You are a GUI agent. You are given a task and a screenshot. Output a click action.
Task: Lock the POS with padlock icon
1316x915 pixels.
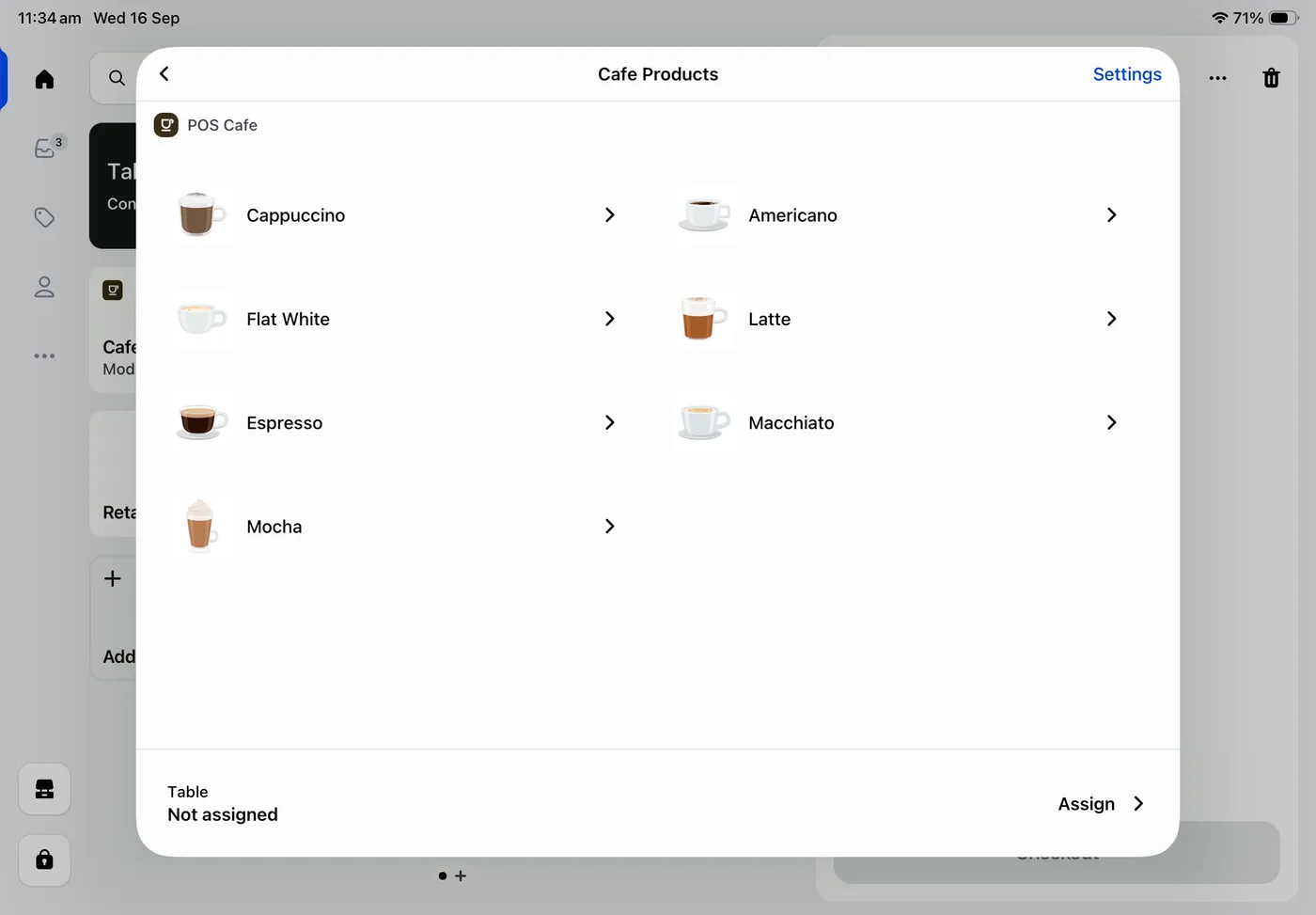click(x=44, y=860)
